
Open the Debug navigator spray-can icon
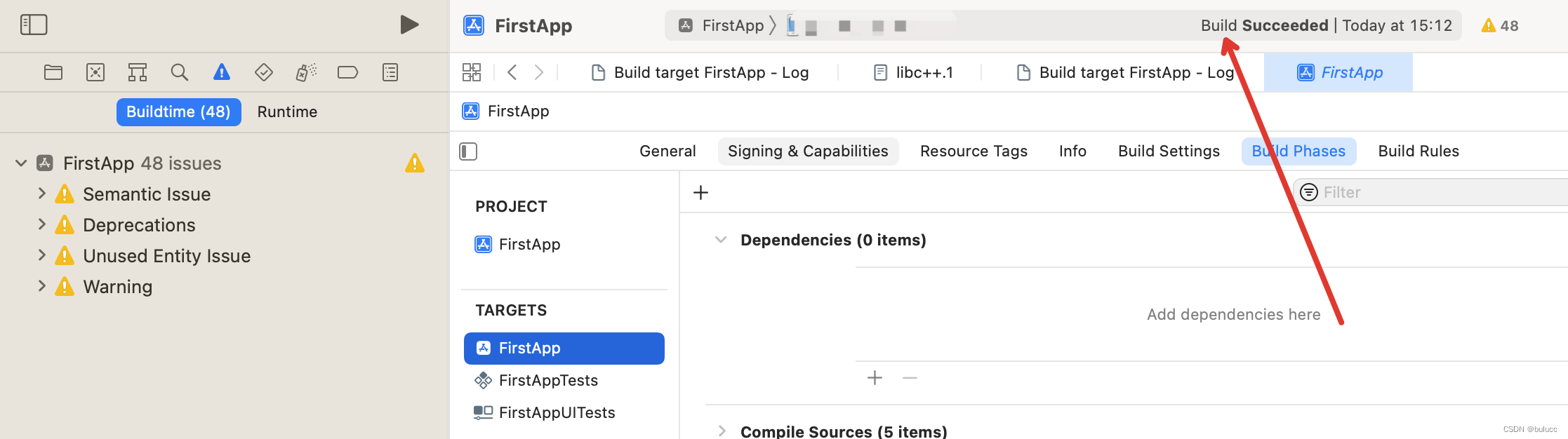[x=305, y=72]
